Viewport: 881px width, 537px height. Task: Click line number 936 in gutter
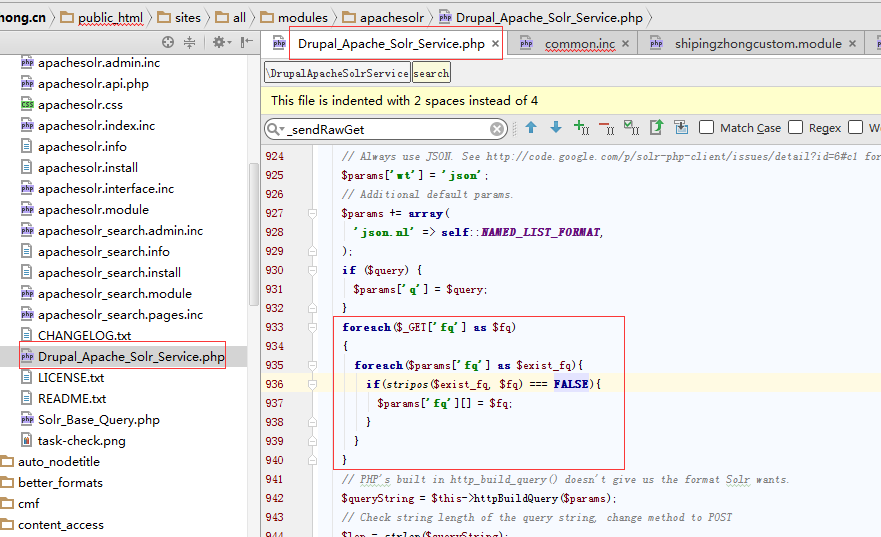[274, 384]
